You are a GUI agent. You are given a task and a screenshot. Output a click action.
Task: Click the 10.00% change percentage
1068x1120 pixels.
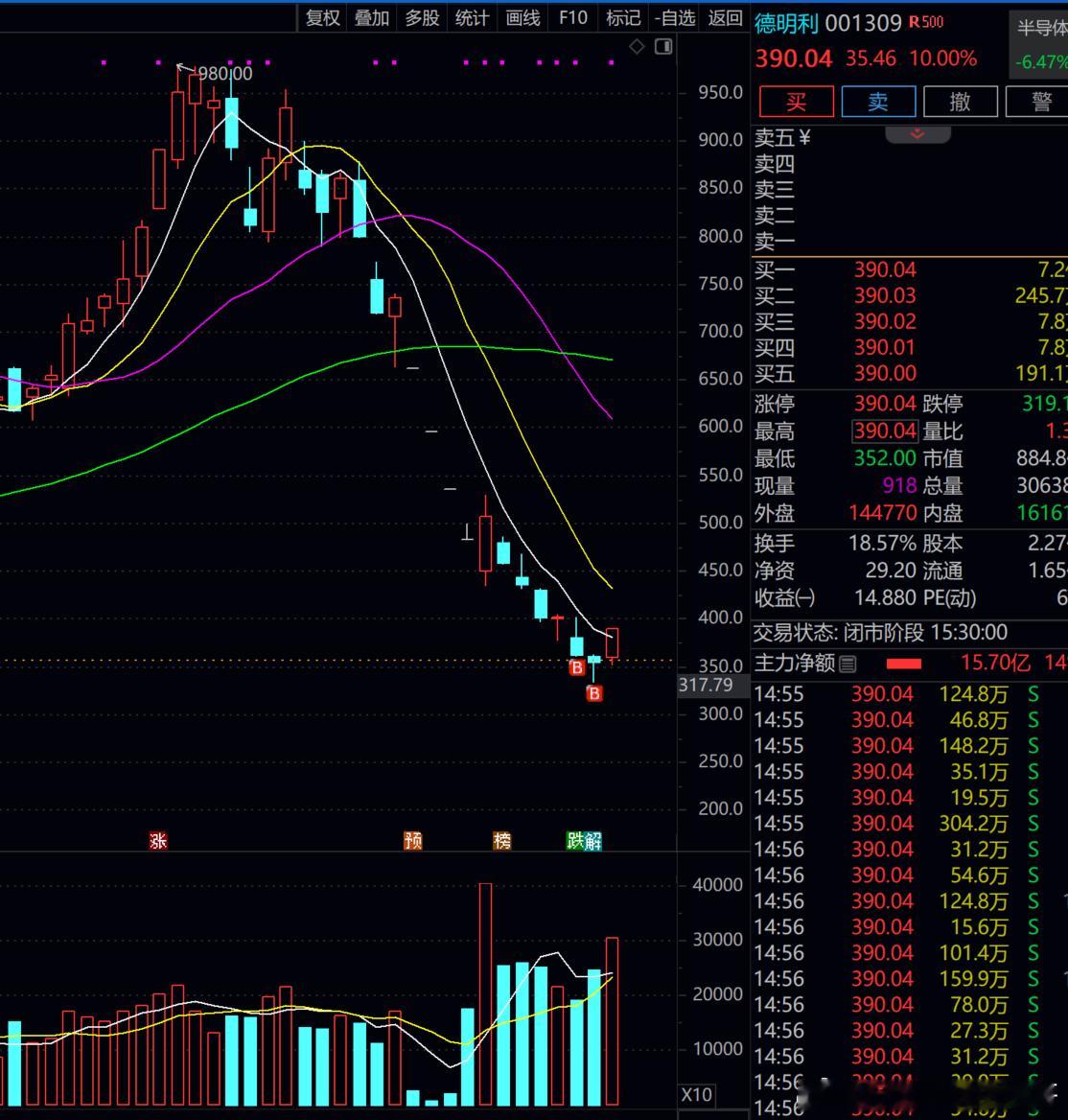[943, 58]
